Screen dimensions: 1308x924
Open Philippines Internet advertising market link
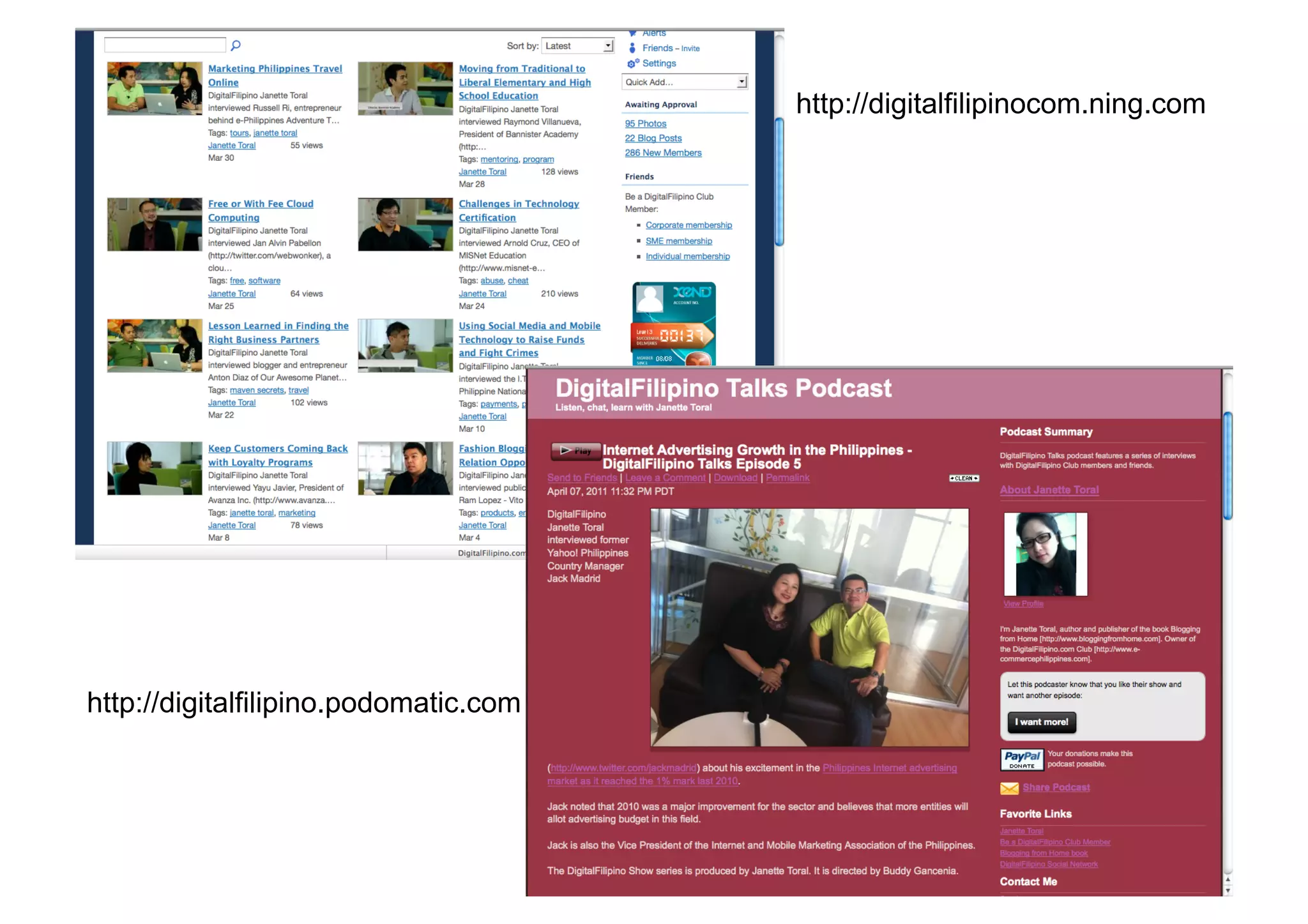coord(752,775)
